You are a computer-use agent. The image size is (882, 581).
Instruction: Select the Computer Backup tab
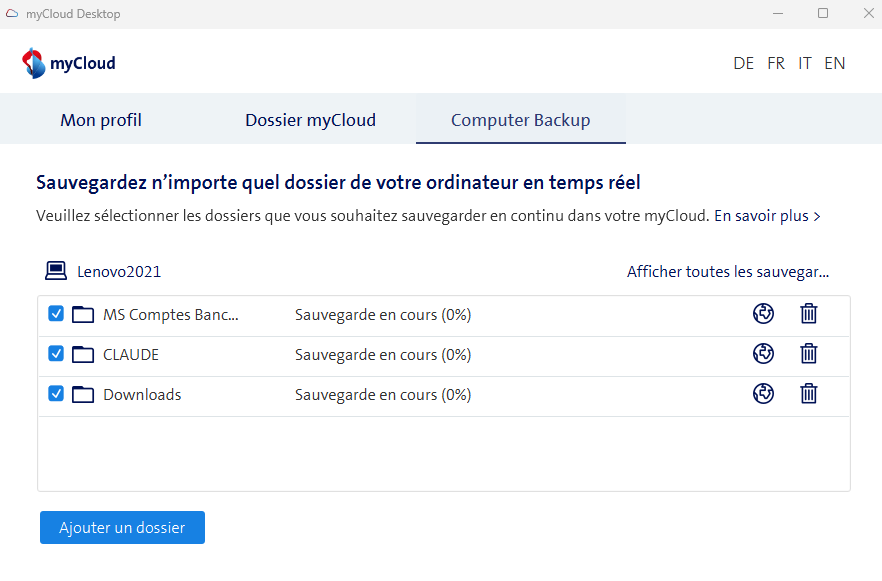point(520,120)
